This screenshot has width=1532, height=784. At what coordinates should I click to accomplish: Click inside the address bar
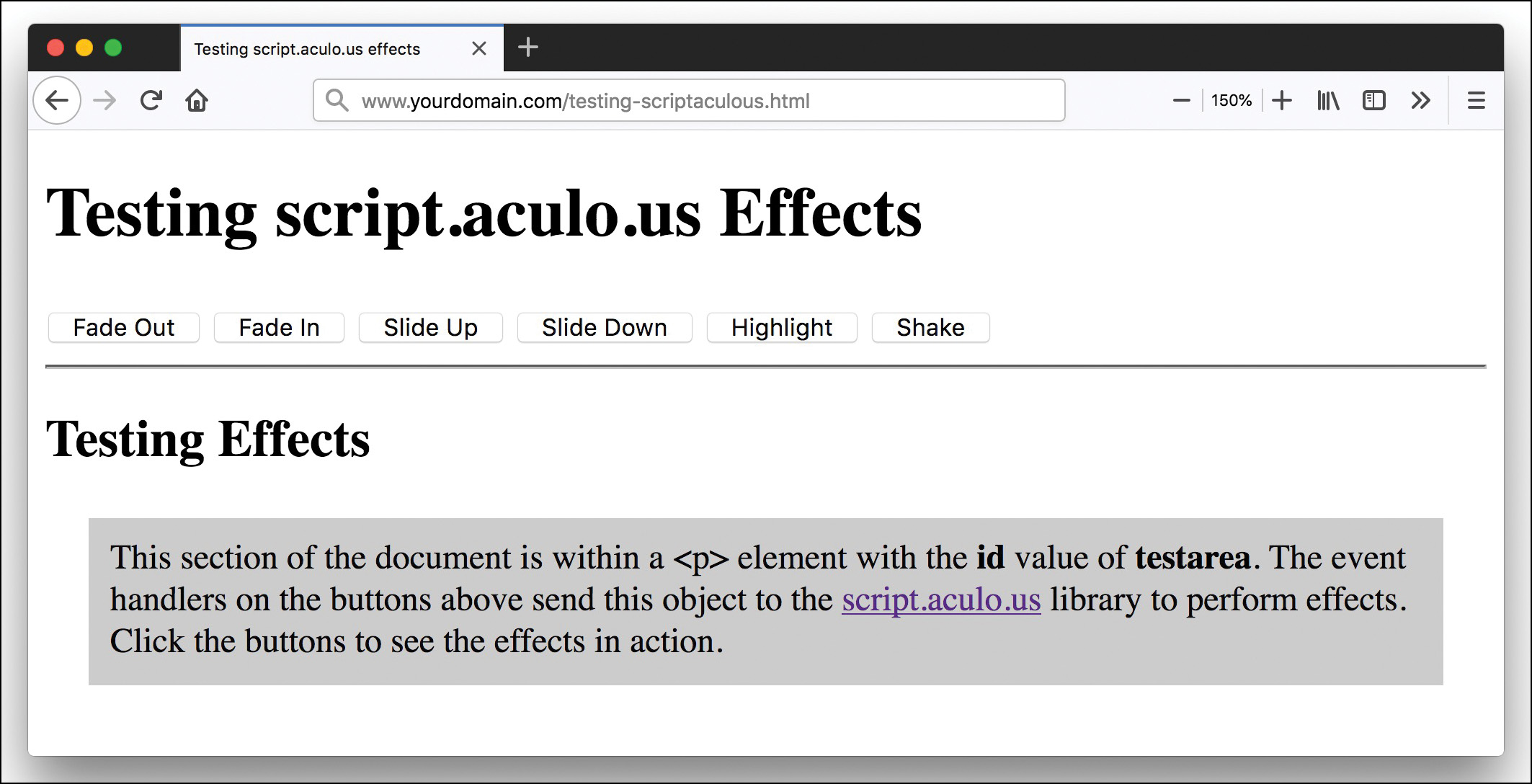(685, 101)
